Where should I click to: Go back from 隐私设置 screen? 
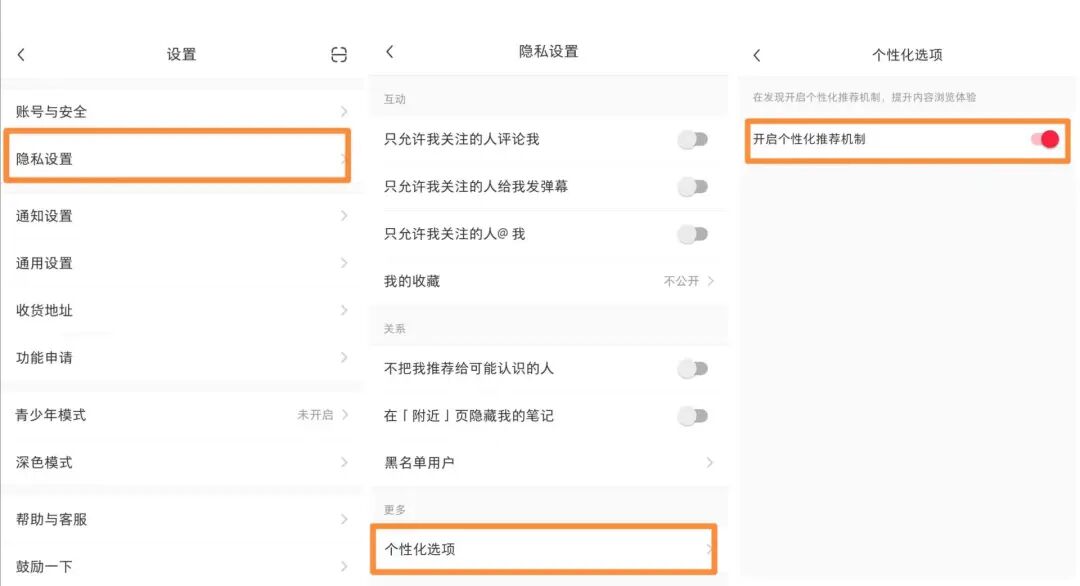pos(390,52)
